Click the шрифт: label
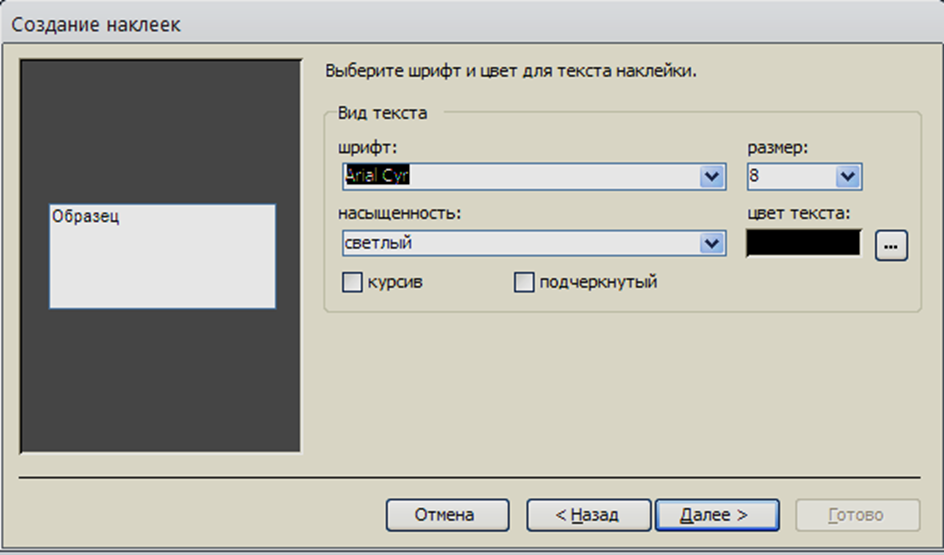The image size is (944, 555). [367, 147]
